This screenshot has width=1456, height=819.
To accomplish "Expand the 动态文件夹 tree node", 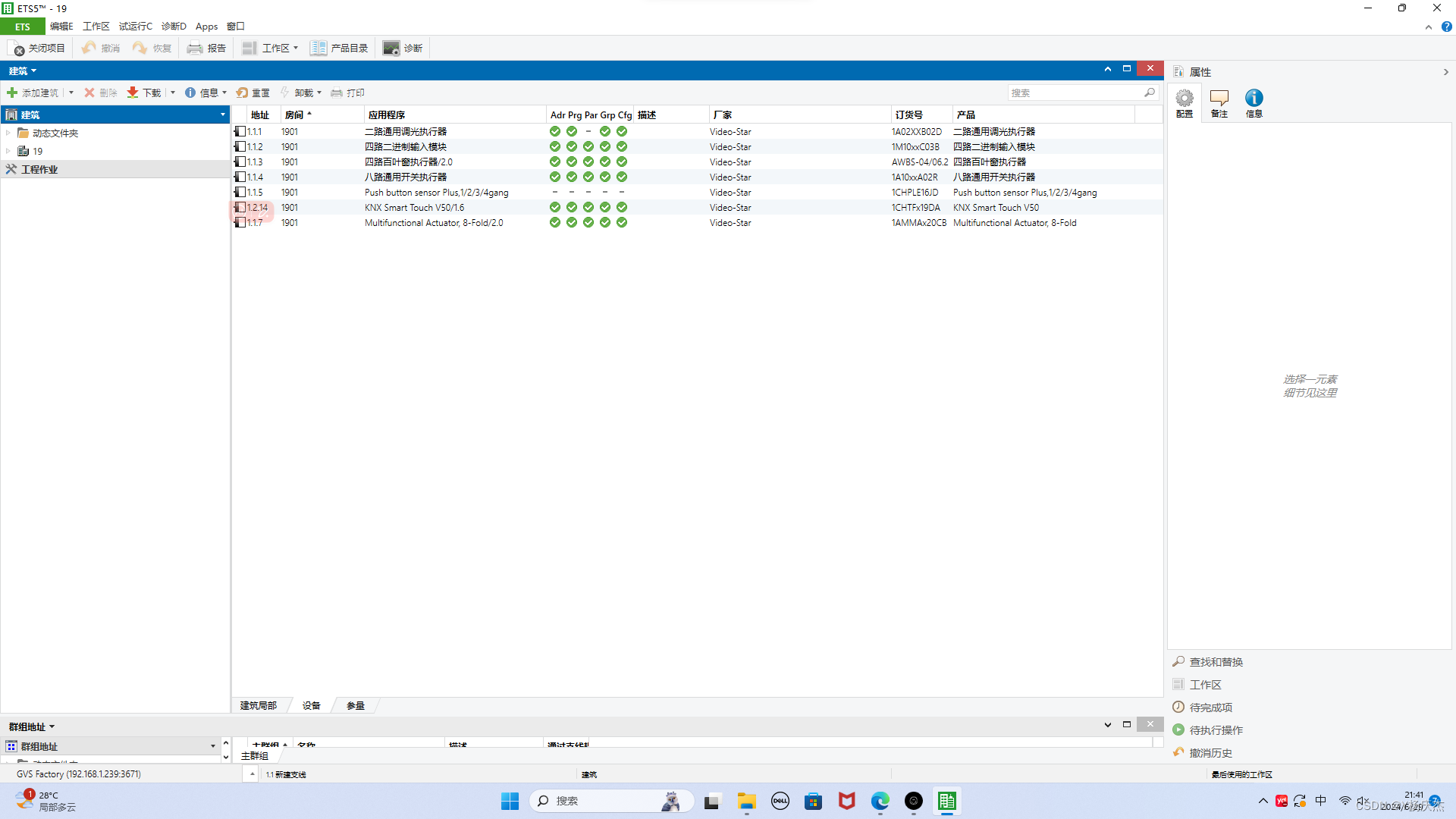I will [8, 133].
